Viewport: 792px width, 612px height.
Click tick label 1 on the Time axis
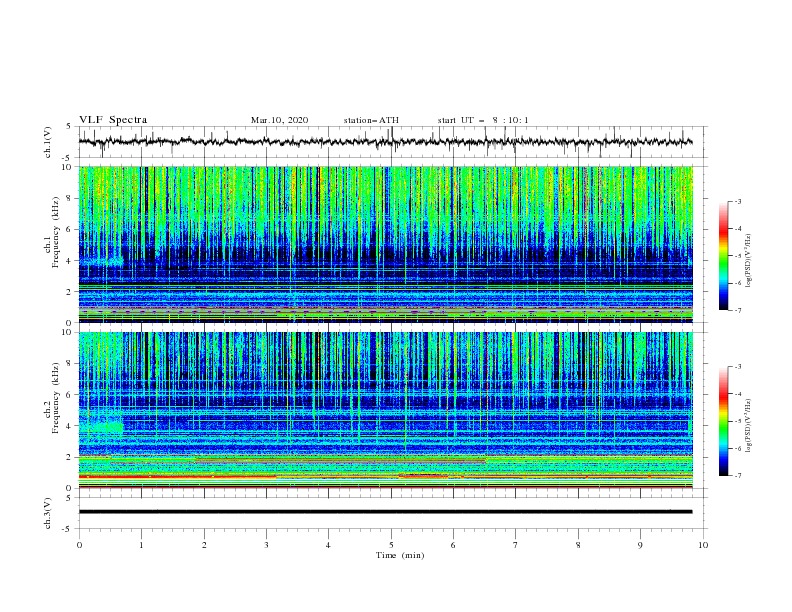pyautogui.click(x=141, y=545)
